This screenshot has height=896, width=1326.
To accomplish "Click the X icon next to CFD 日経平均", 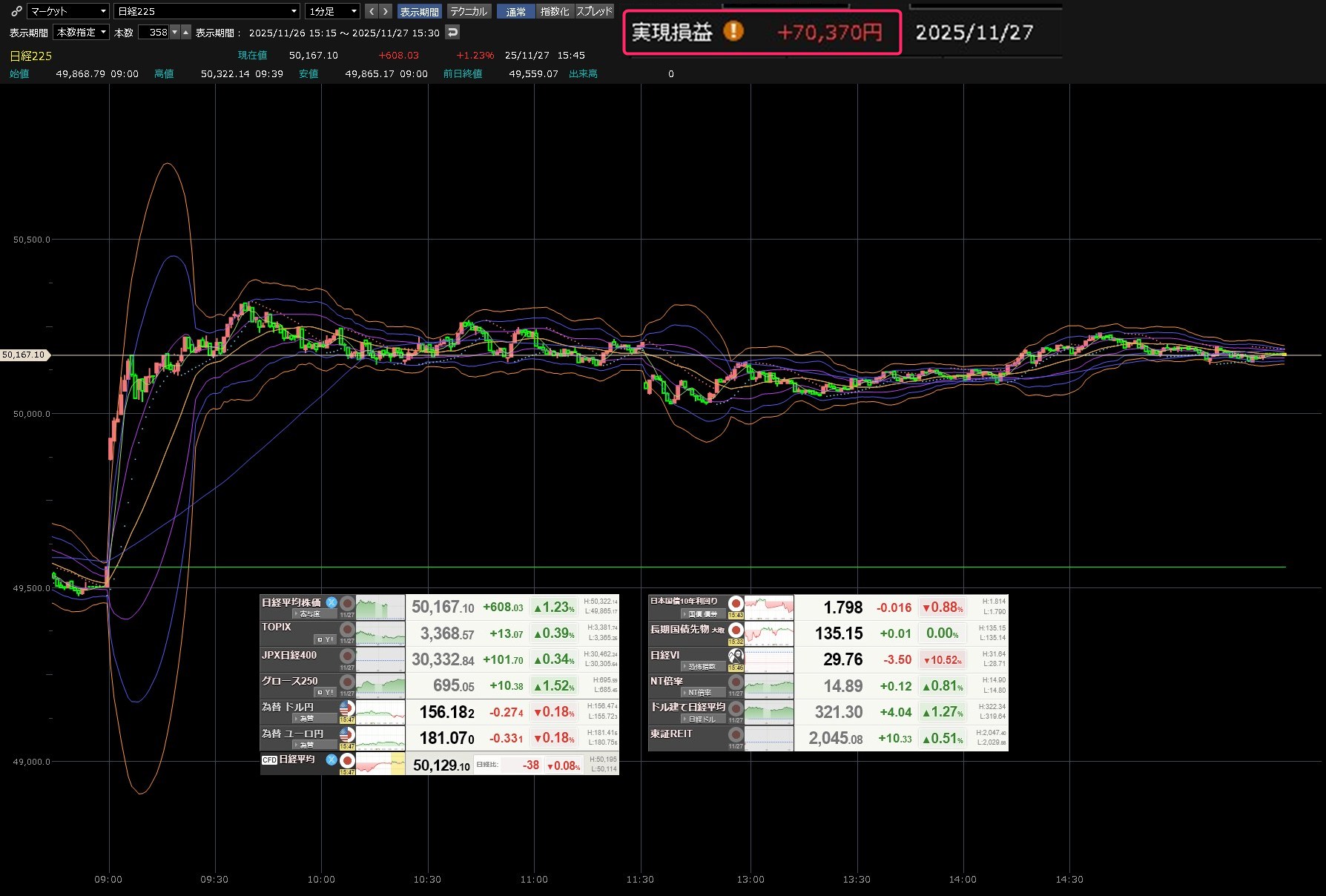I will pyautogui.click(x=331, y=760).
